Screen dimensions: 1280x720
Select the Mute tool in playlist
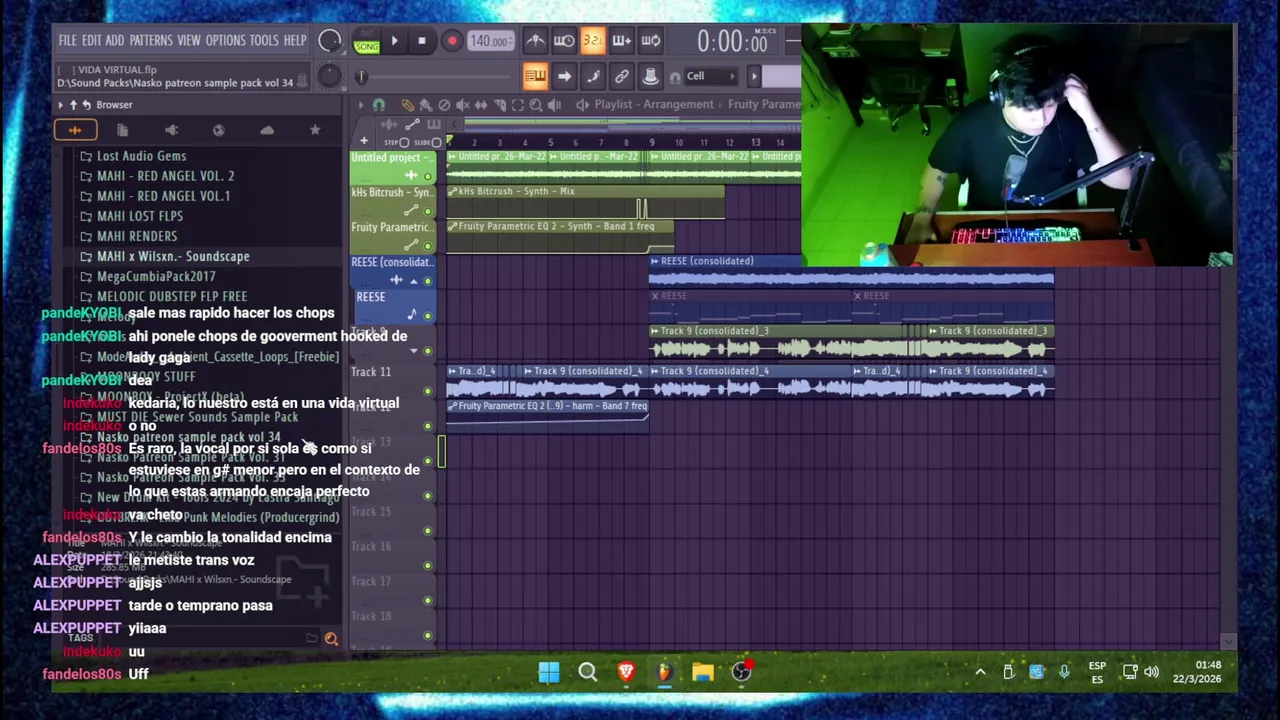coord(462,105)
